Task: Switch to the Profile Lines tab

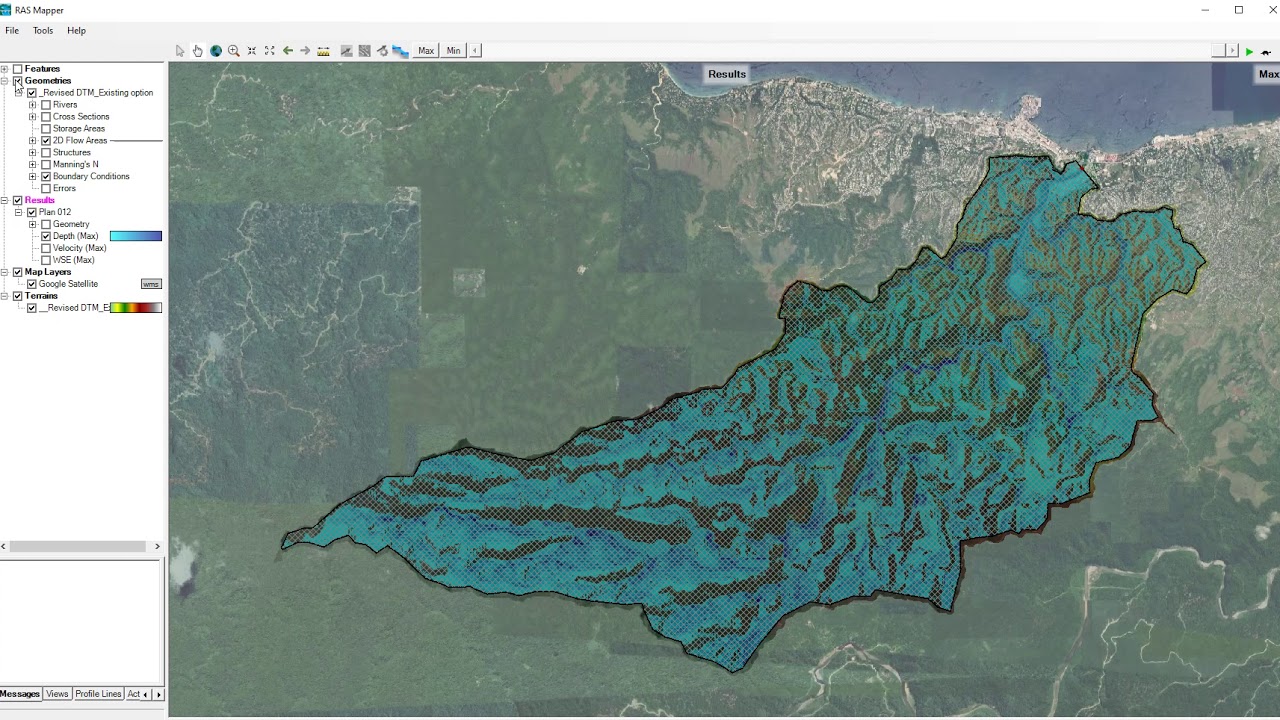Action: [98, 694]
